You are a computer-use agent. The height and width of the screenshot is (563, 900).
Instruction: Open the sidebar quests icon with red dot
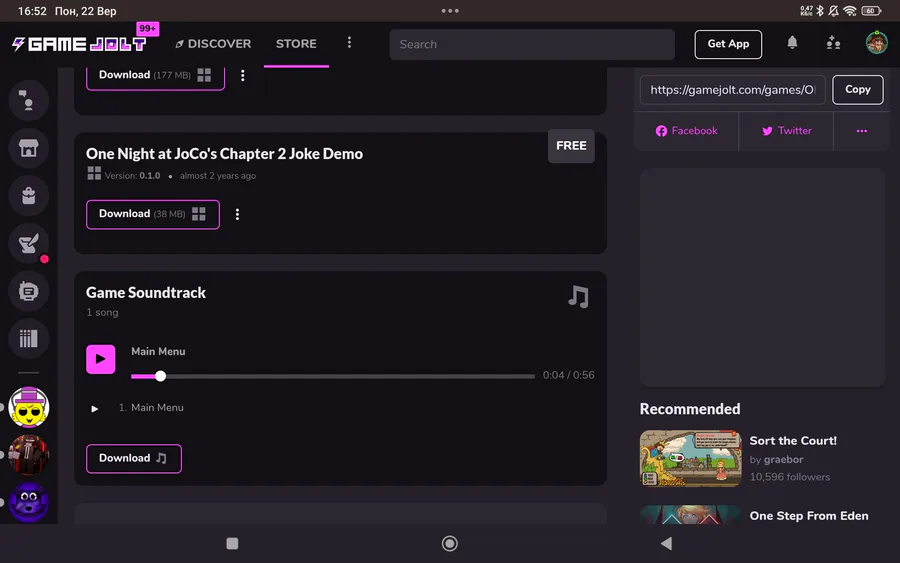click(x=28, y=243)
